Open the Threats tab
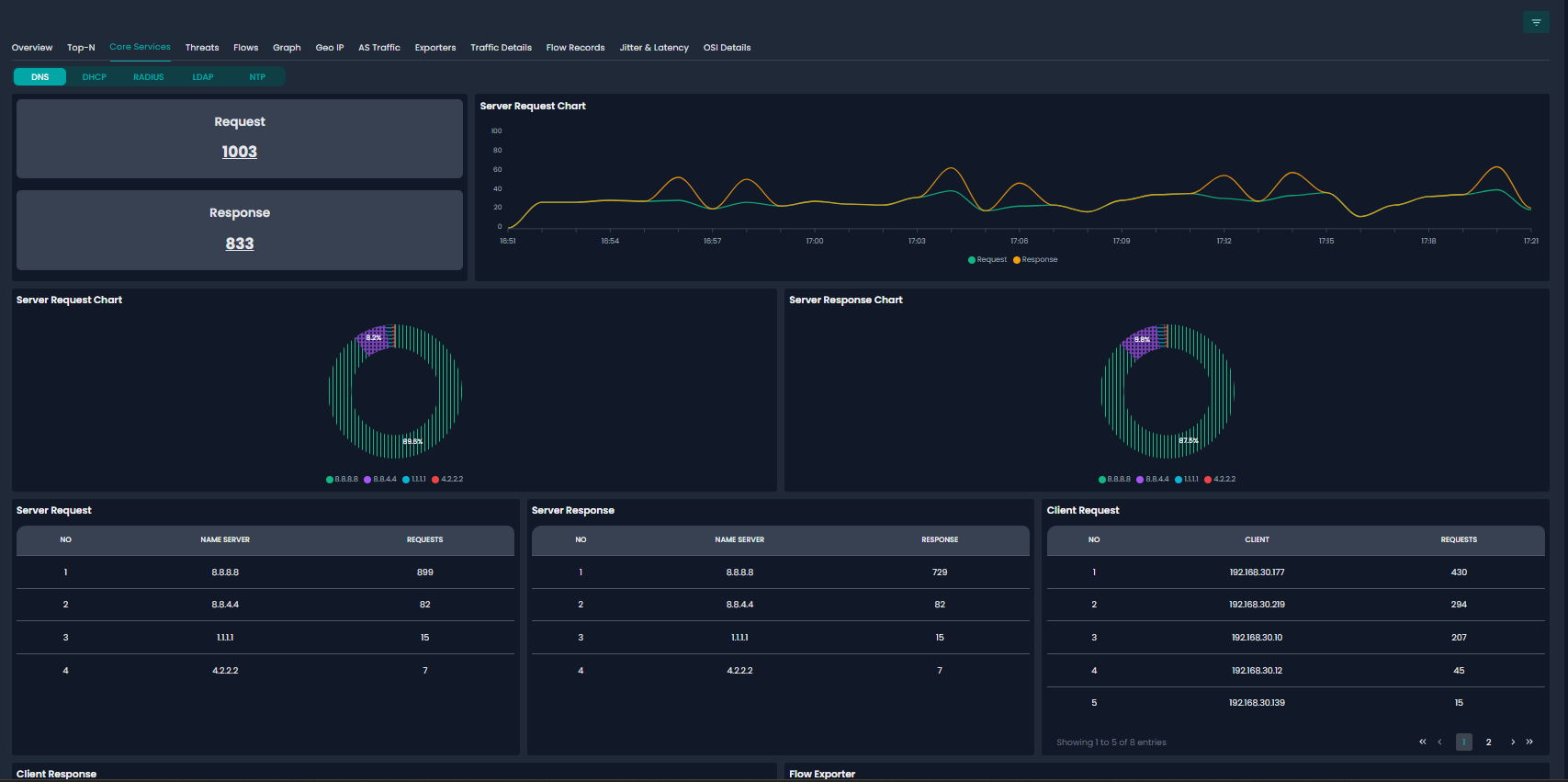 202,48
